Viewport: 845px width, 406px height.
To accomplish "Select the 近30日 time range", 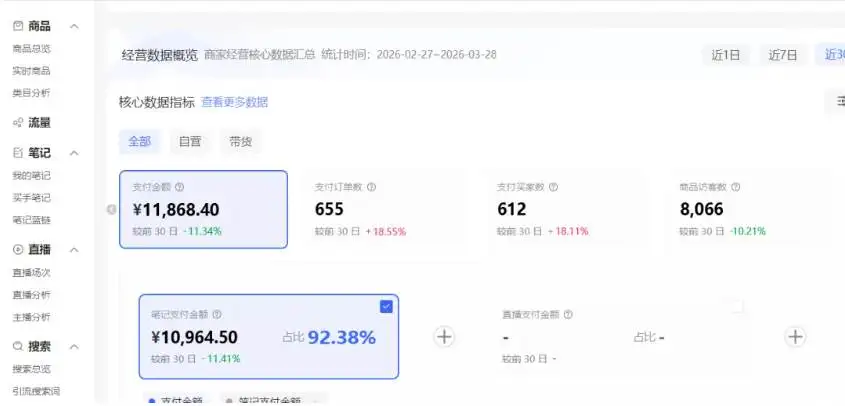I will click(830, 55).
